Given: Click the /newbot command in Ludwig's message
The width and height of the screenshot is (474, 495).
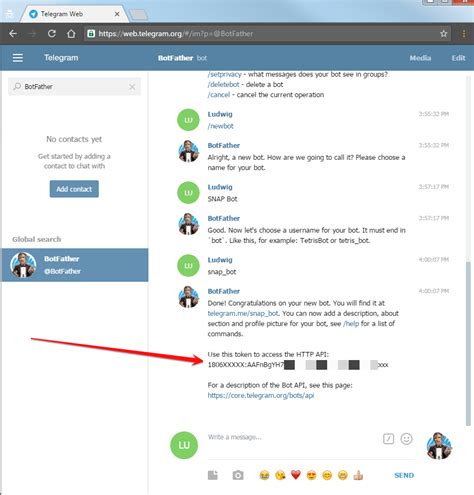Looking at the screenshot, I should (220, 126).
